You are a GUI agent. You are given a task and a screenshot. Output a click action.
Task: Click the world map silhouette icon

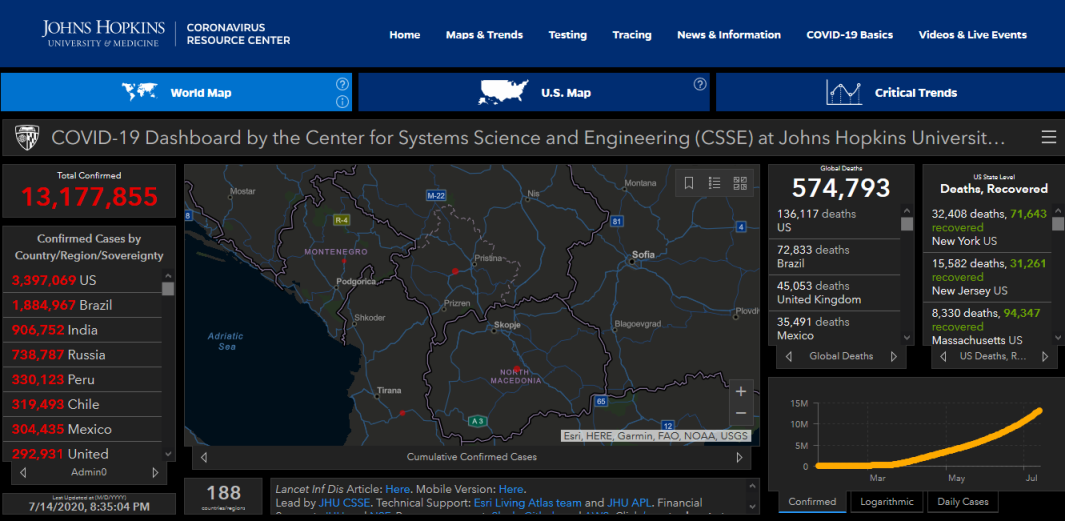point(139,92)
